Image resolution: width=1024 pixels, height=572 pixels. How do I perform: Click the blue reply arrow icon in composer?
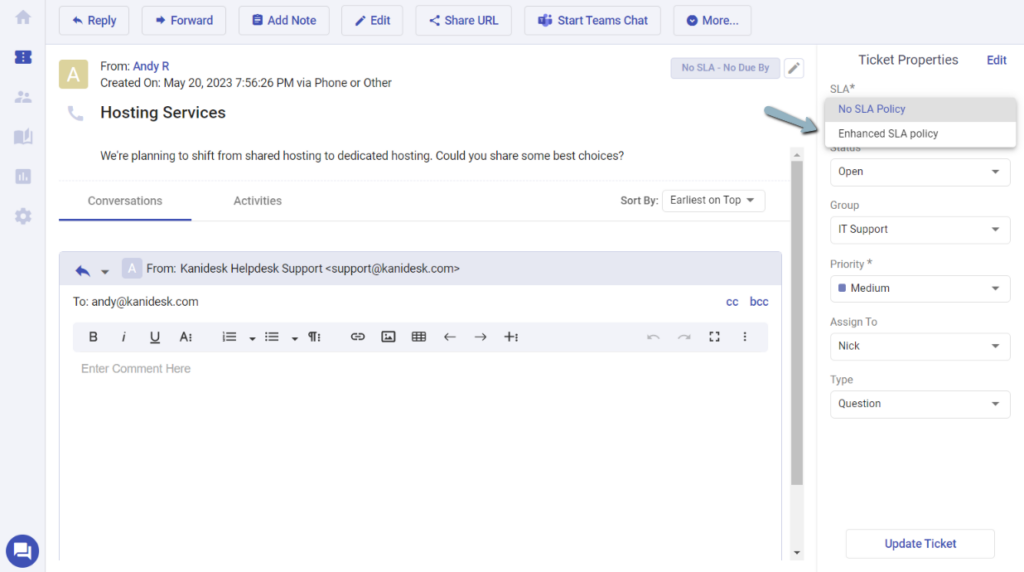[x=82, y=270]
